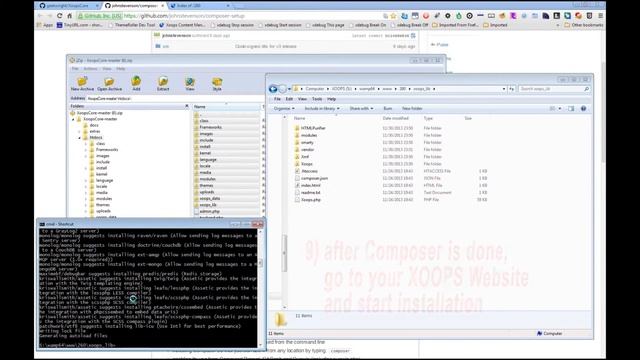Click the Add icon in the zip toolbar

pyautogui.click(x=136, y=81)
